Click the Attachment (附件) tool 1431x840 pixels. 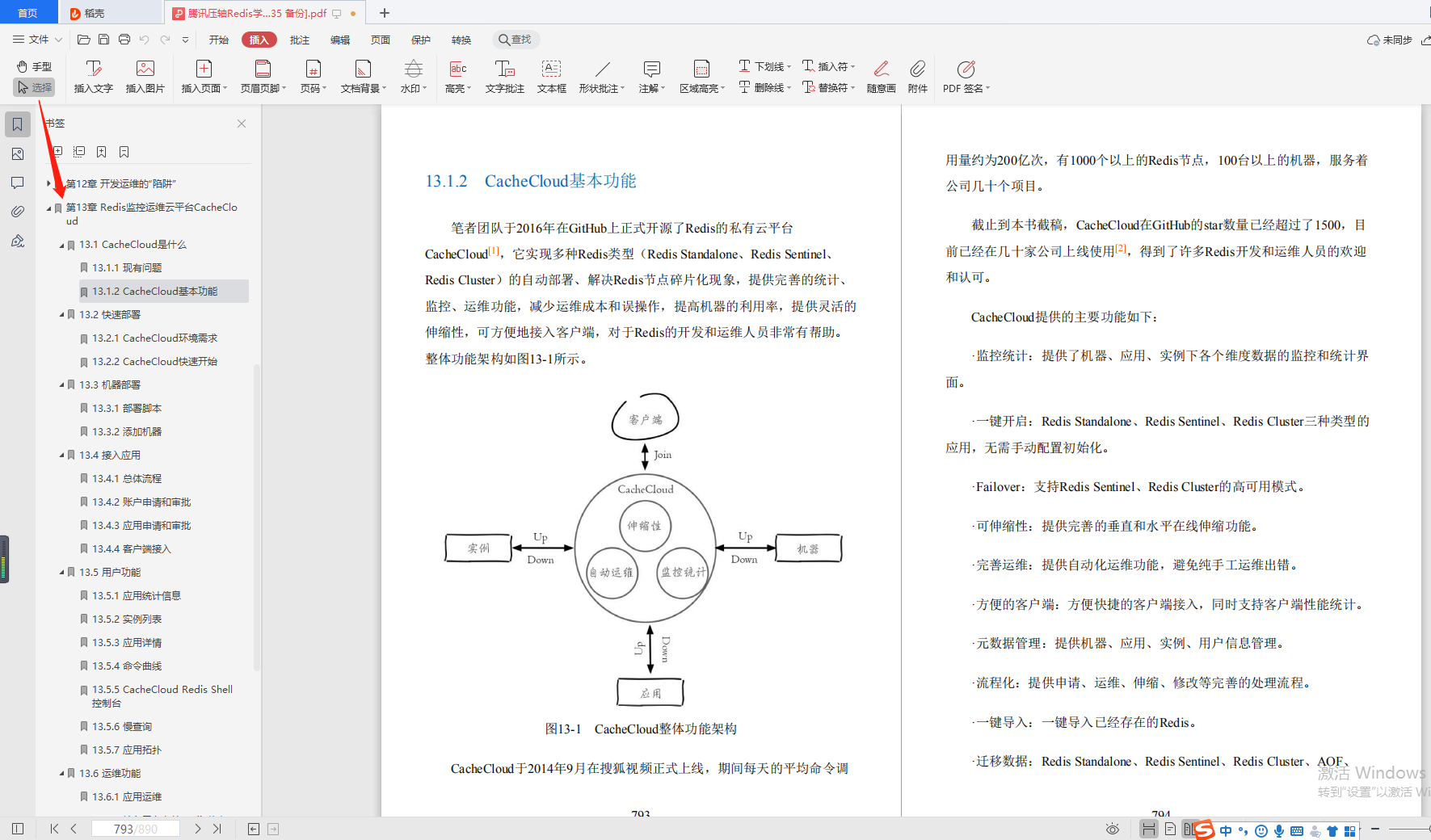click(x=918, y=77)
